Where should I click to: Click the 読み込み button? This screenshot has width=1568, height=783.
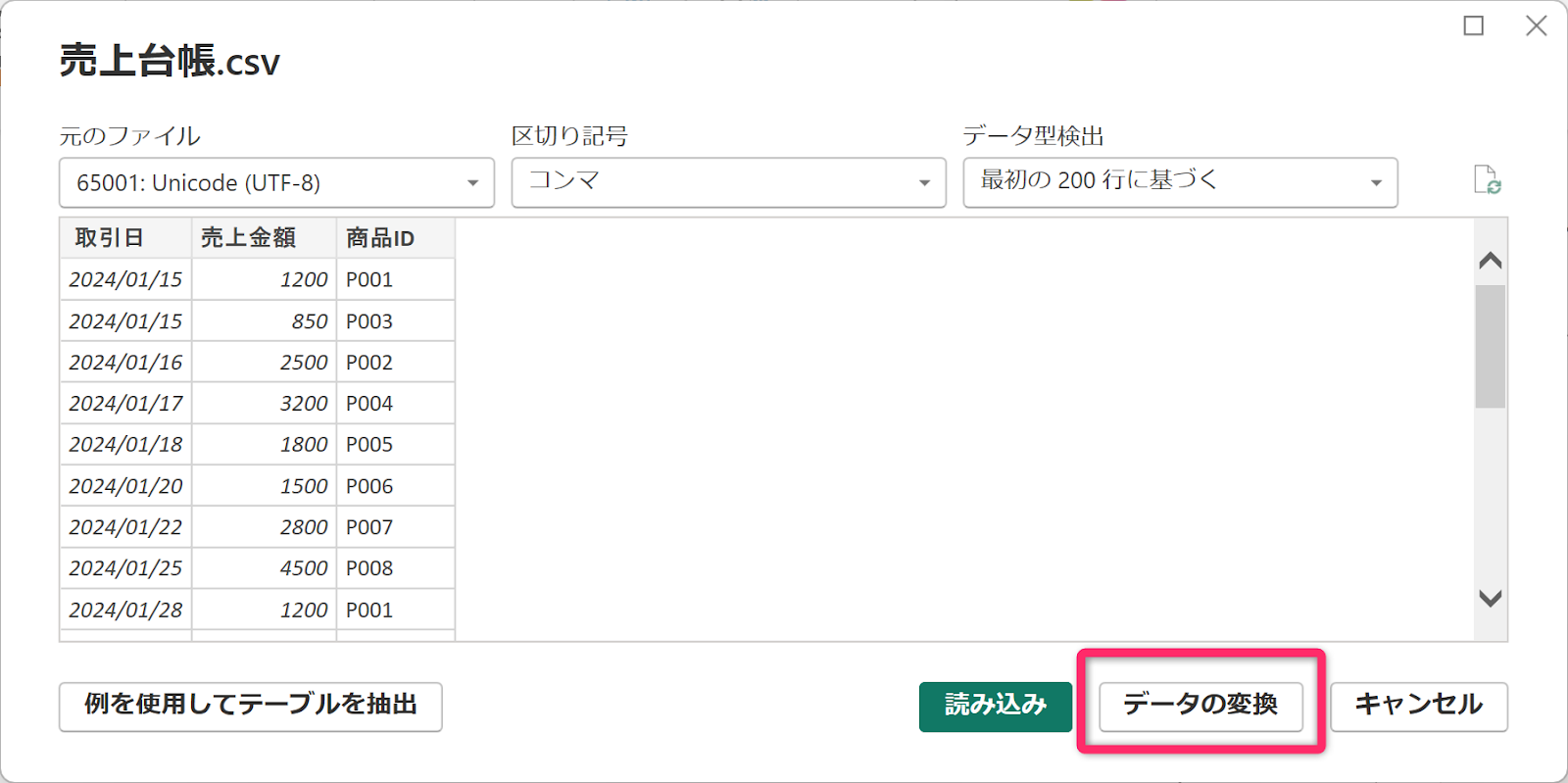point(996,707)
